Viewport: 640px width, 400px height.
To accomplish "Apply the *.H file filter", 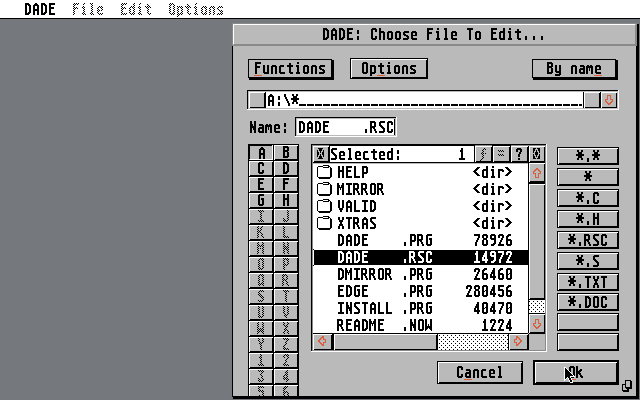I will [x=587, y=219].
